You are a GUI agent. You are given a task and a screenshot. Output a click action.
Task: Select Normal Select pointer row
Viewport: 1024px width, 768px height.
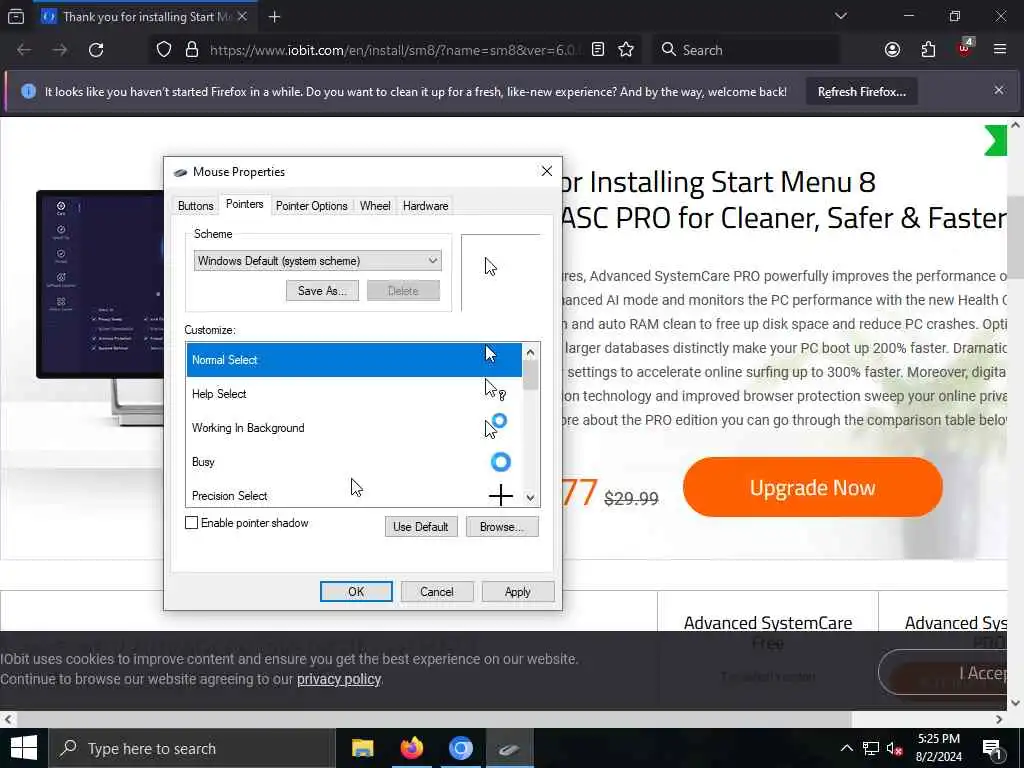coord(354,360)
